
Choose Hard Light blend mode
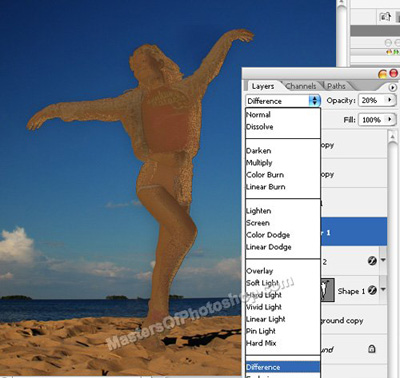pos(264,295)
